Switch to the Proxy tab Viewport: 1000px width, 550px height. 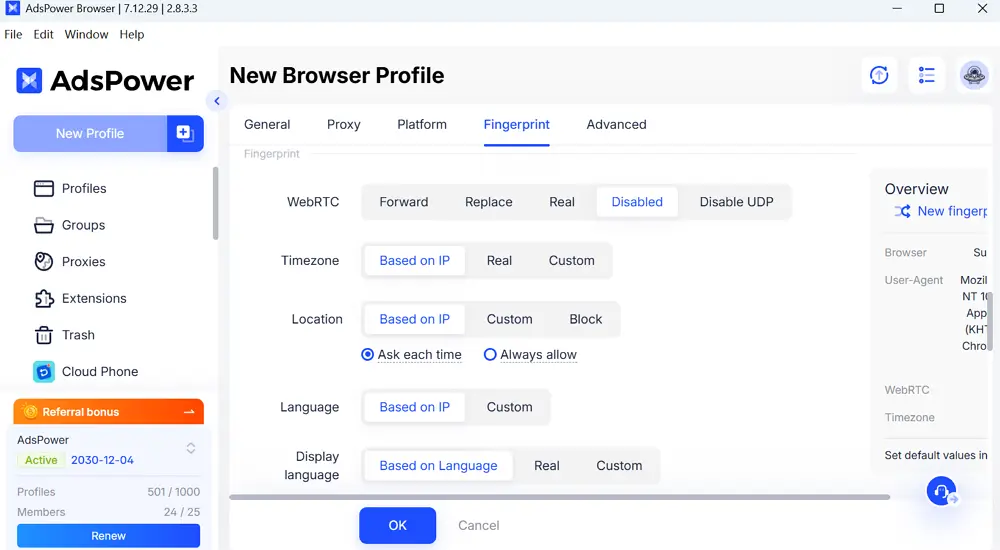(343, 125)
